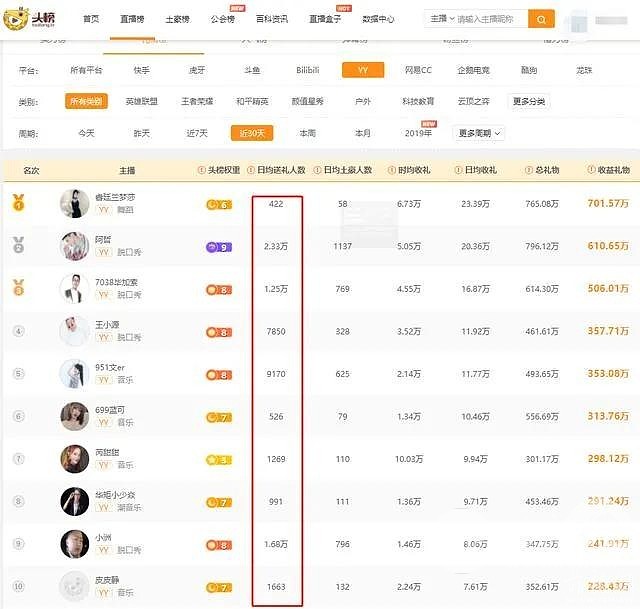Viewport: 640px width, 609px height.
Task: Open avatar of rank 1 streamer
Action: [74, 203]
